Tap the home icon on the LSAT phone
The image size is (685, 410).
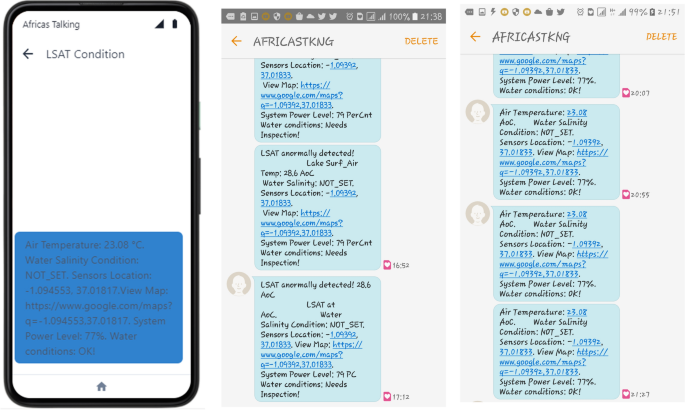[101, 386]
